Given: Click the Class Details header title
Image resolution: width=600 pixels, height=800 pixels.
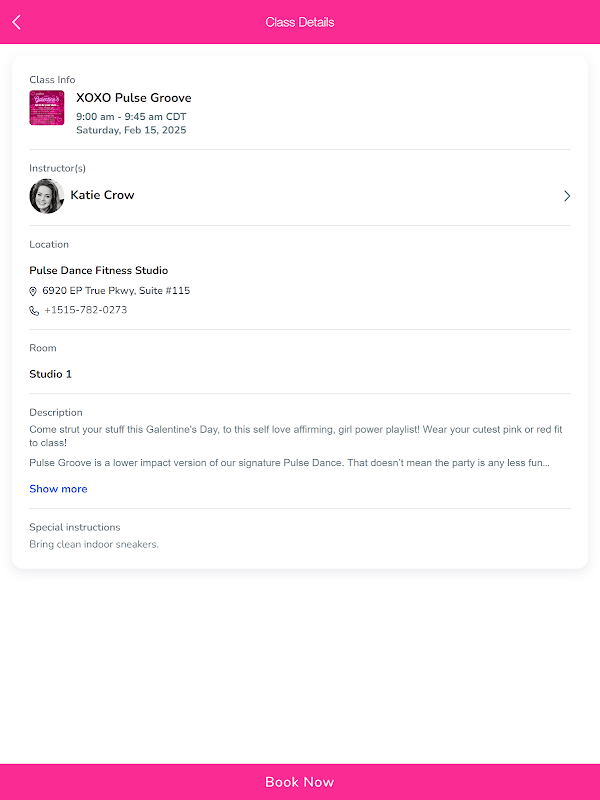Looking at the screenshot, I should point(300,22).
